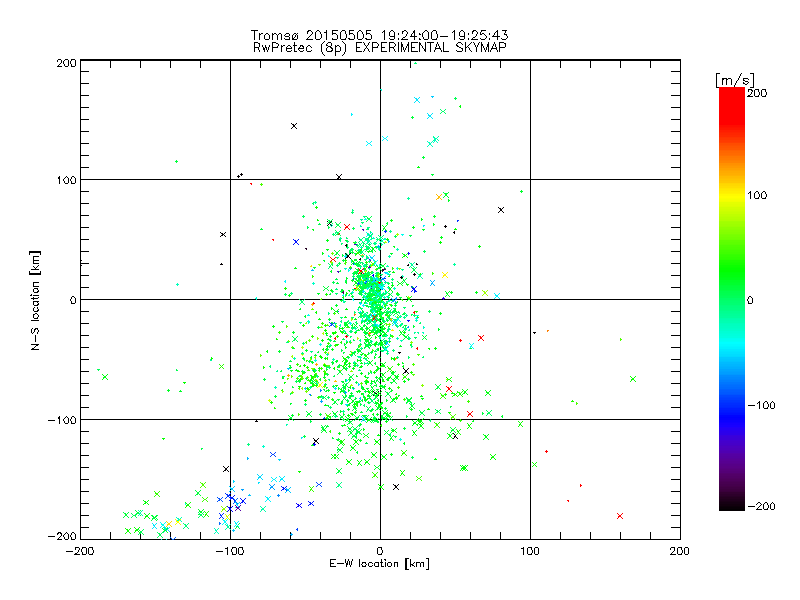Click the N-S axis '100' tick label

(x=66, y=180)
